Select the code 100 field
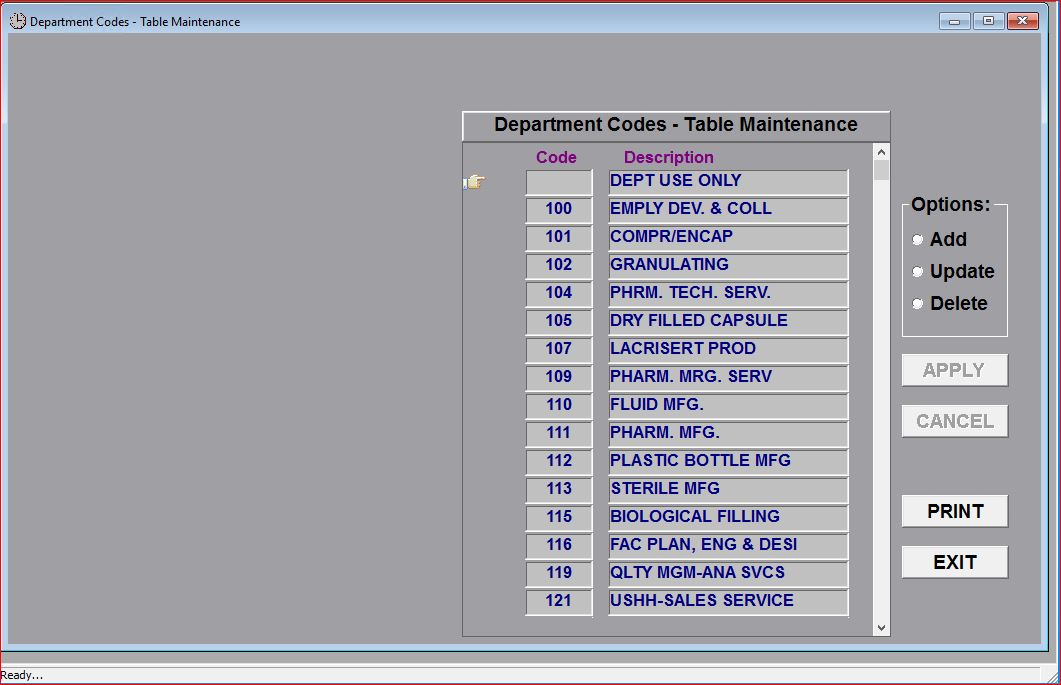This screenshot has height=685, width=1061. coord(559,210)
